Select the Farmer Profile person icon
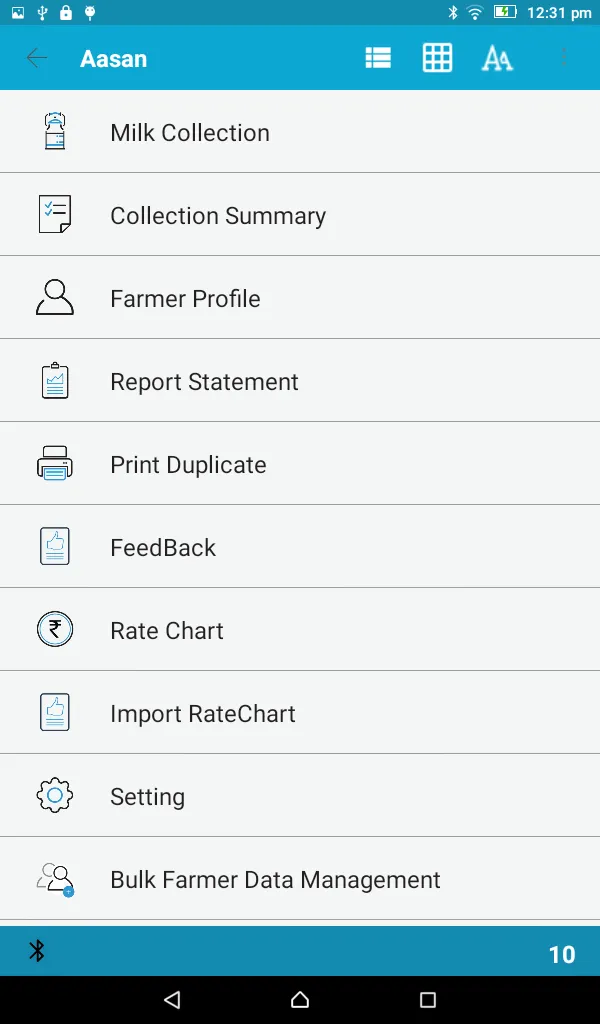This screenshot has width=600, height=1024. point(54,297)
